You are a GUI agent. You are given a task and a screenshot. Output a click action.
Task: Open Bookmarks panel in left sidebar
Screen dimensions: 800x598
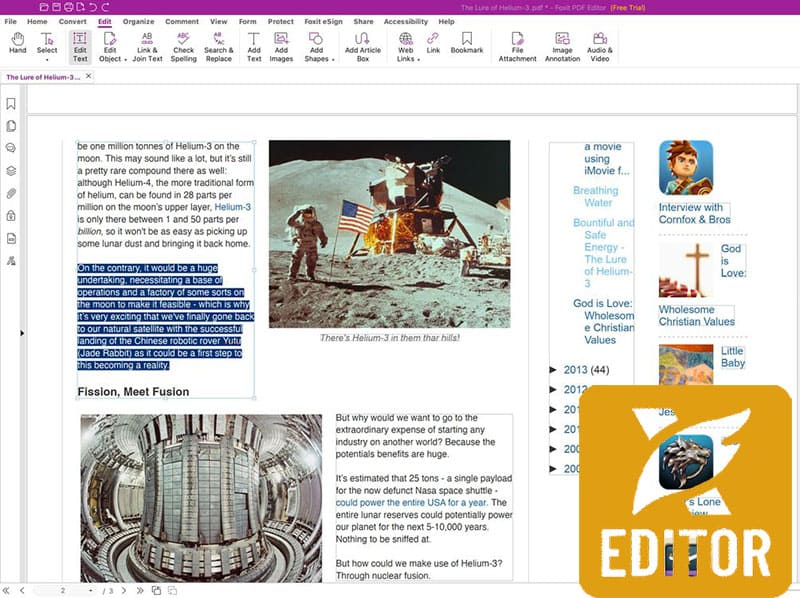pyautogui.click(x=11, y=104)
